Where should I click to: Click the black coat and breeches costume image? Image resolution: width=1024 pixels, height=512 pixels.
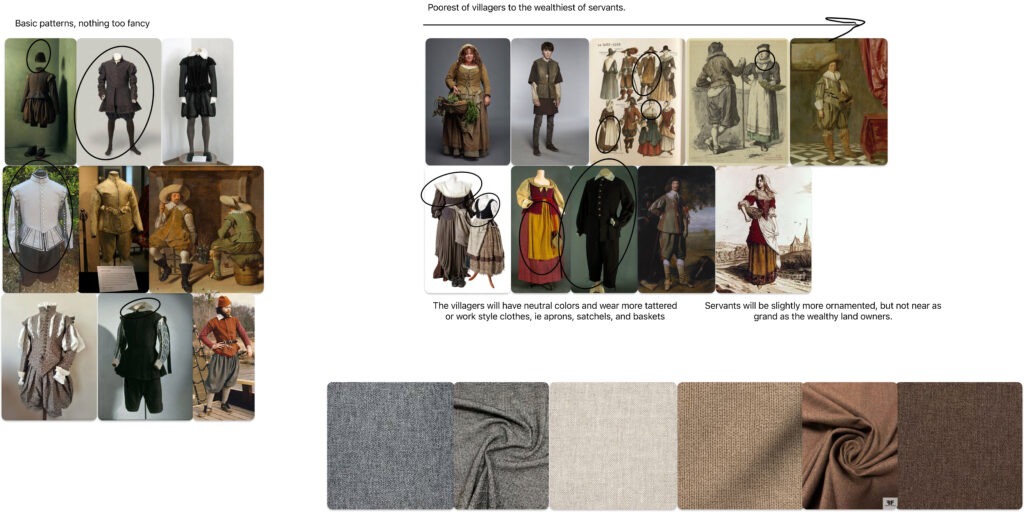click(604, 229)
